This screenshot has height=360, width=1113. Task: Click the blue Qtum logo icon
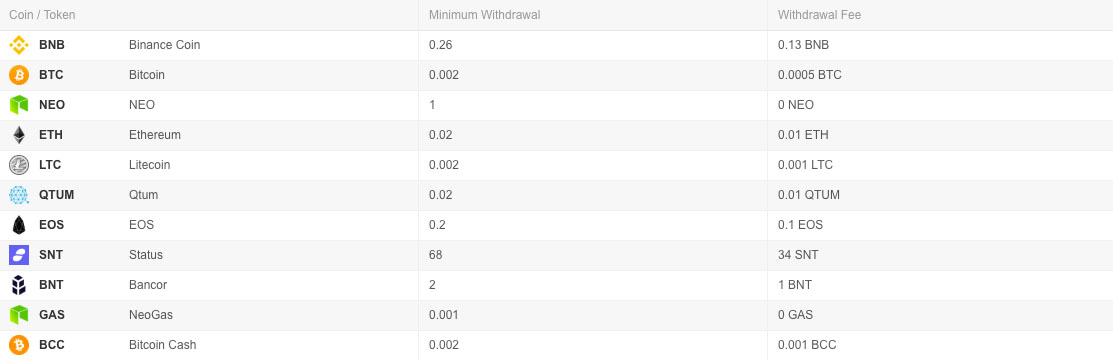pyautogui.click(x=18, y=195)
